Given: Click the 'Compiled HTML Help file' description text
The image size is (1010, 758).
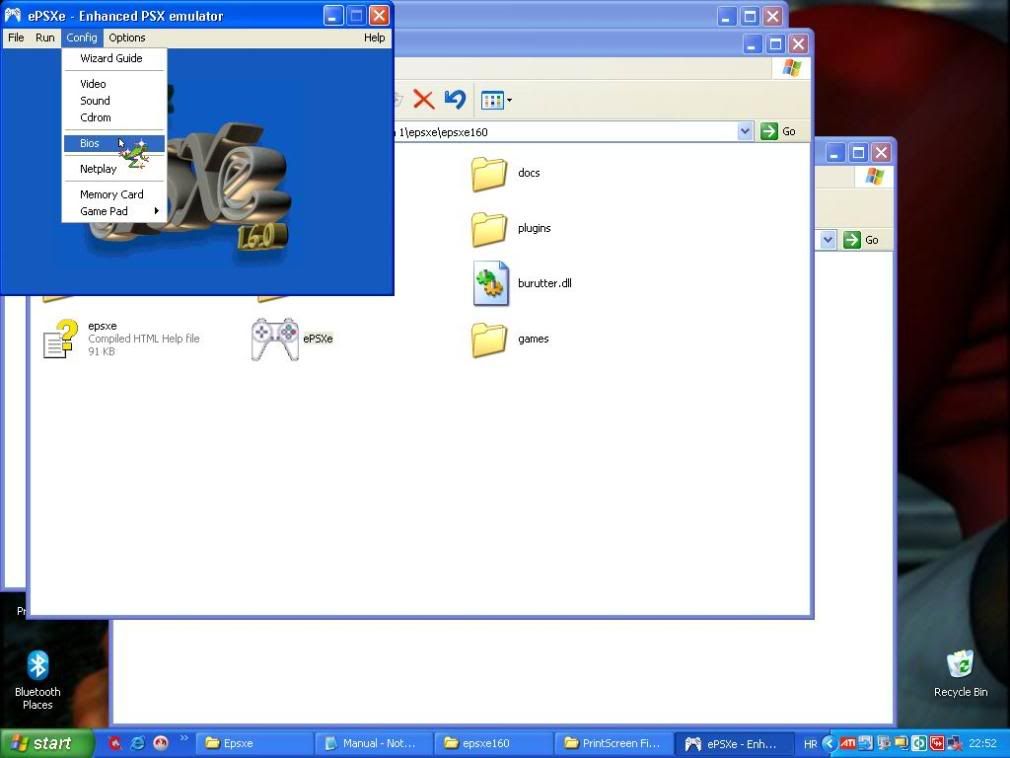Looking at the screenshot, I should [144, 339].
